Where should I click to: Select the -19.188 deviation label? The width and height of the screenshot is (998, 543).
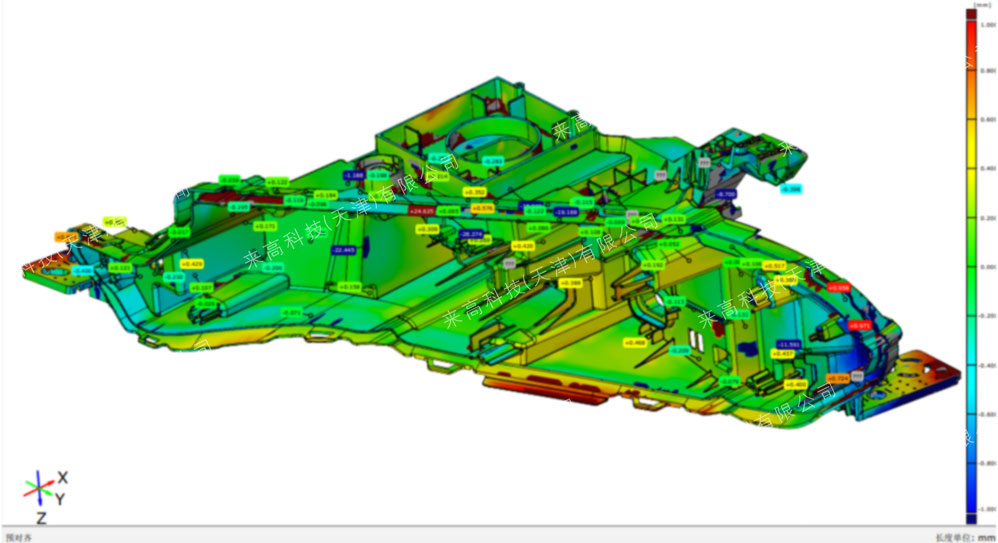pyautogui.click(x=566, y=212)
